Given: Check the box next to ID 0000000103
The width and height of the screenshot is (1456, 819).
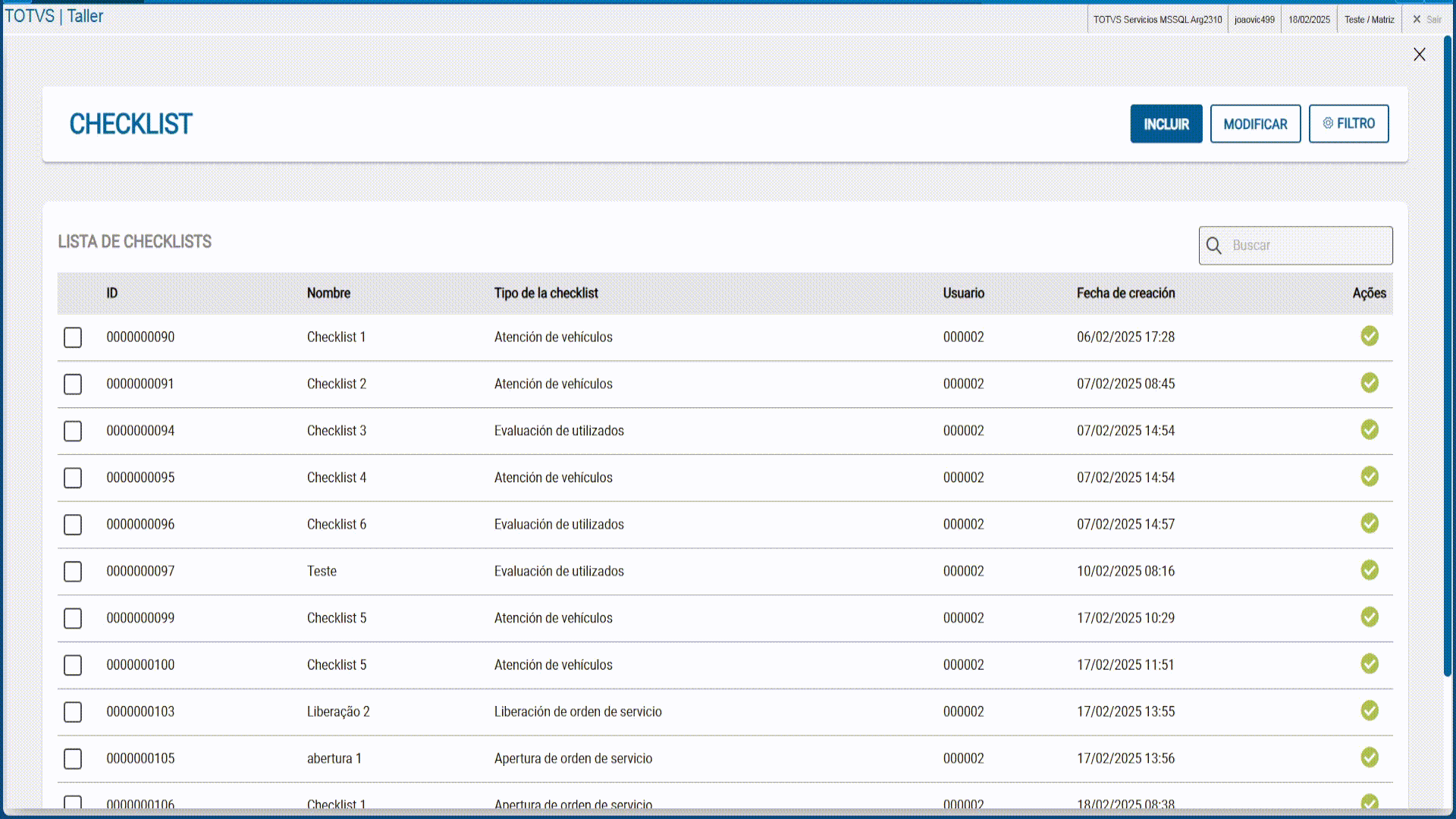Looking at the screenshot, I should point(73,712).
